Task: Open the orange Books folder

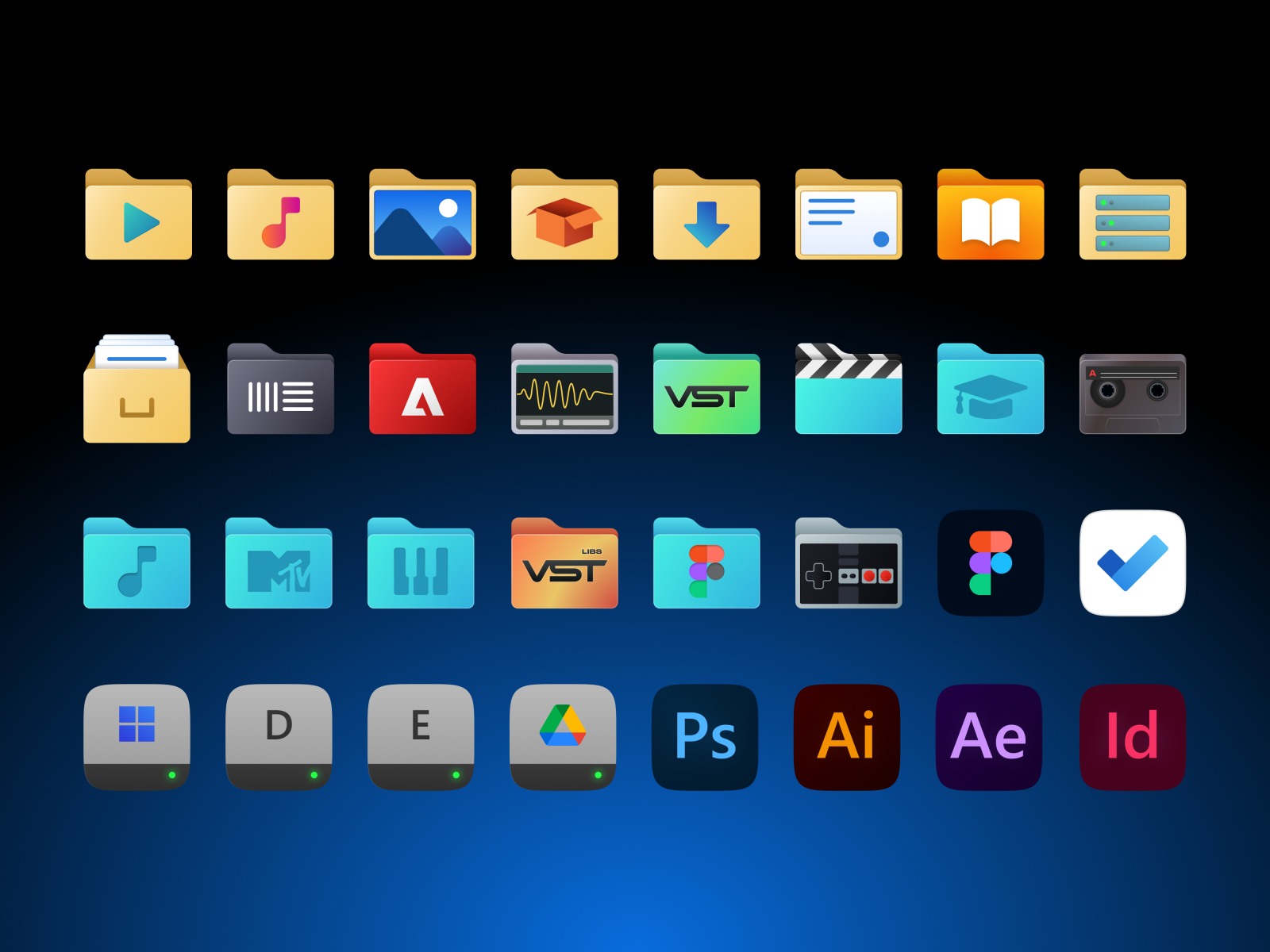Action: coord(991,214)
